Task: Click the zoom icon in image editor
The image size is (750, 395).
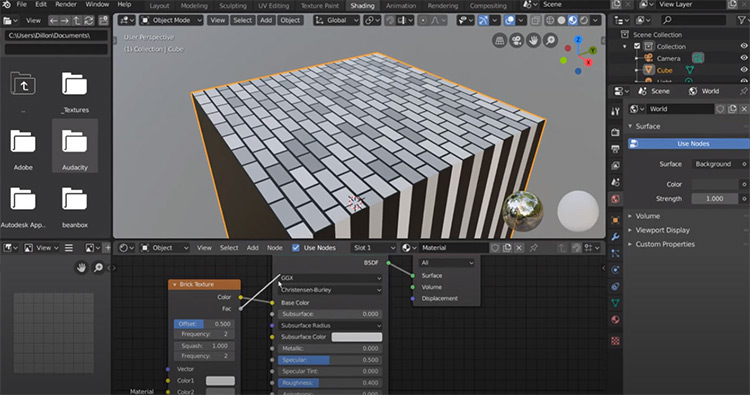Action: 98,267
